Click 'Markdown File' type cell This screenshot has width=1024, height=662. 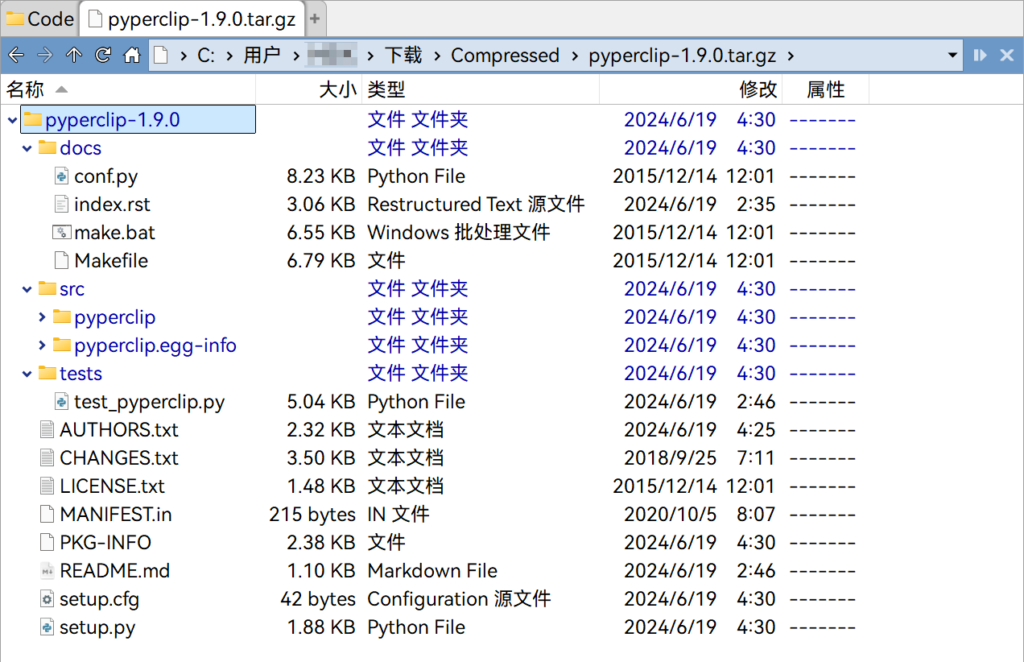[x=432, y=571]
